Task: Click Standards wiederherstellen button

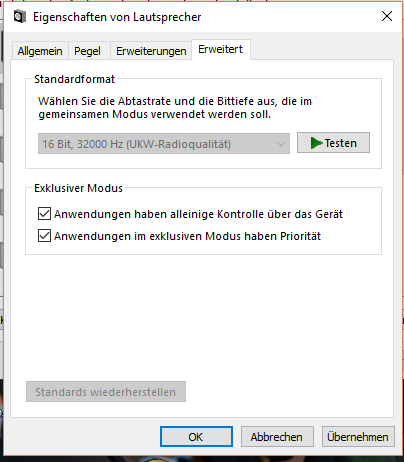Action: (106, 392)
